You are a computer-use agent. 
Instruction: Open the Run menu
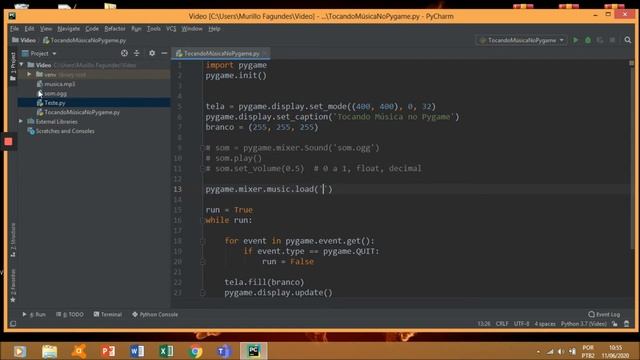(x=136, y=29)
